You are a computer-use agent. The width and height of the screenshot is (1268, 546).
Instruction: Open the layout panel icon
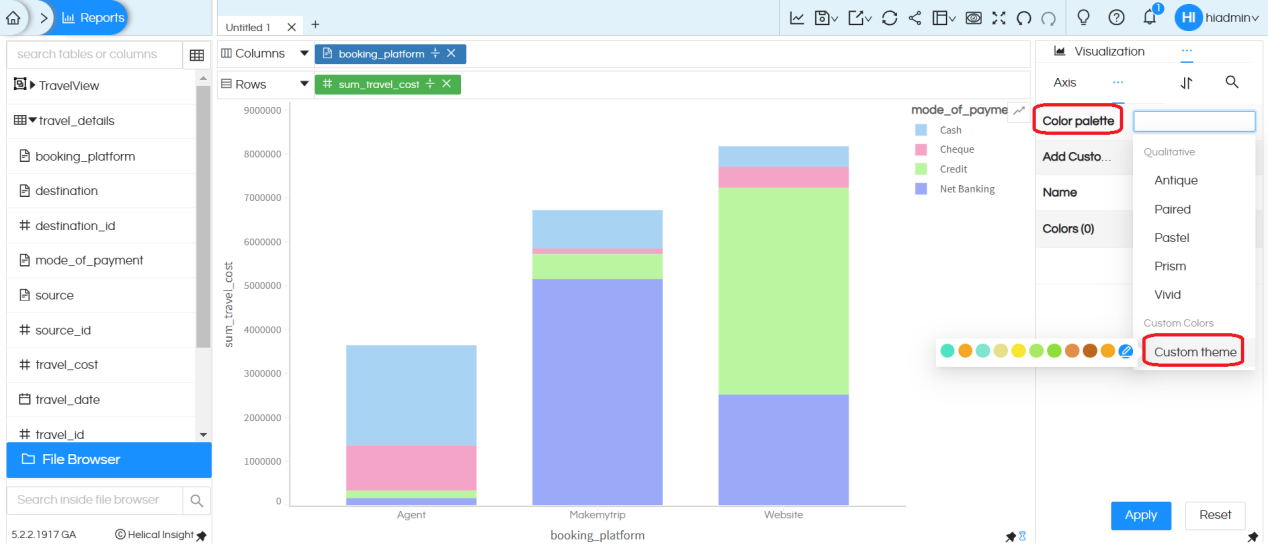point(943,18)
